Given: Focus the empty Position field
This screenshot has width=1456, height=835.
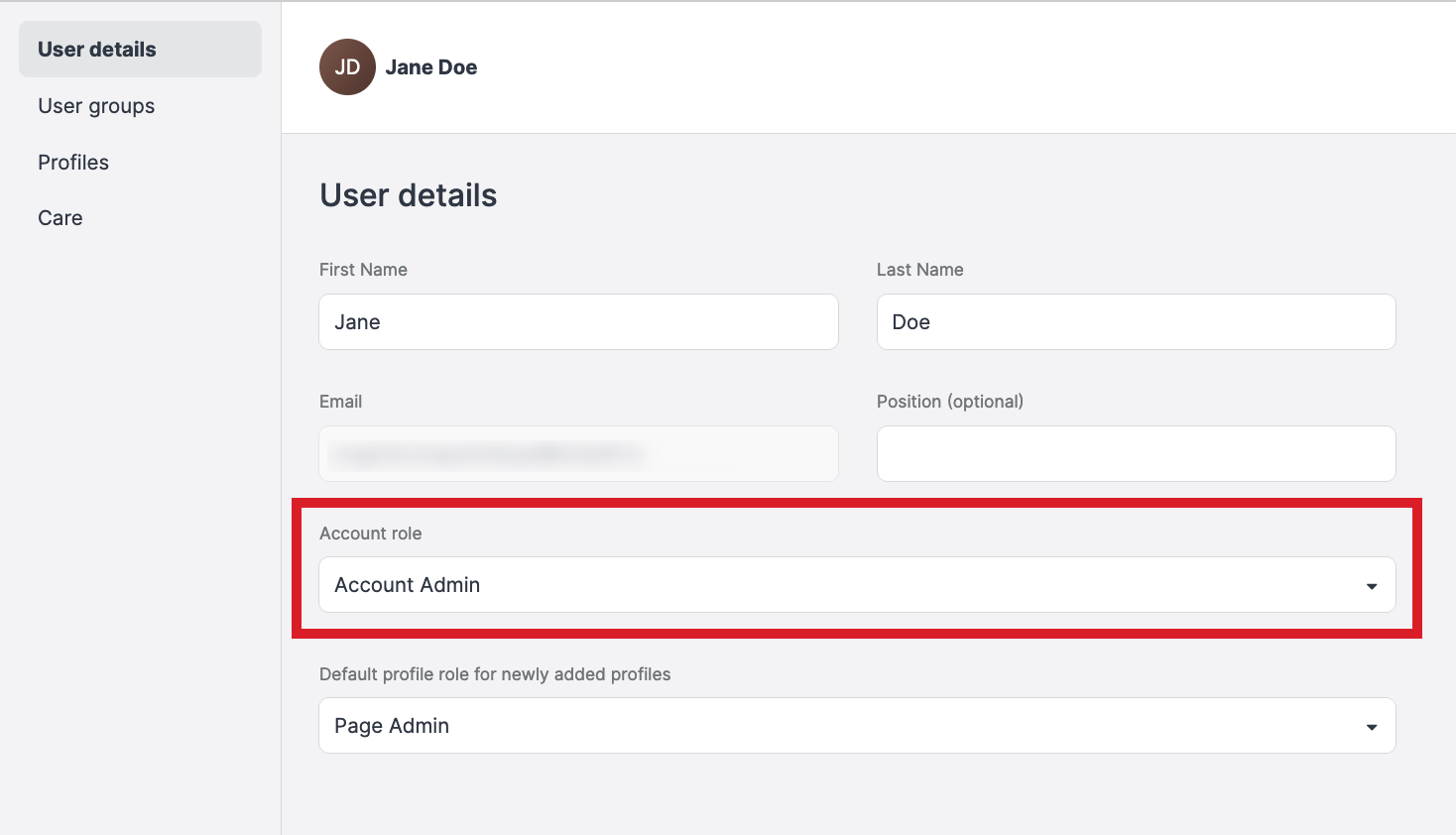Looking at the screenshot, I should [x=1136, y=454].
